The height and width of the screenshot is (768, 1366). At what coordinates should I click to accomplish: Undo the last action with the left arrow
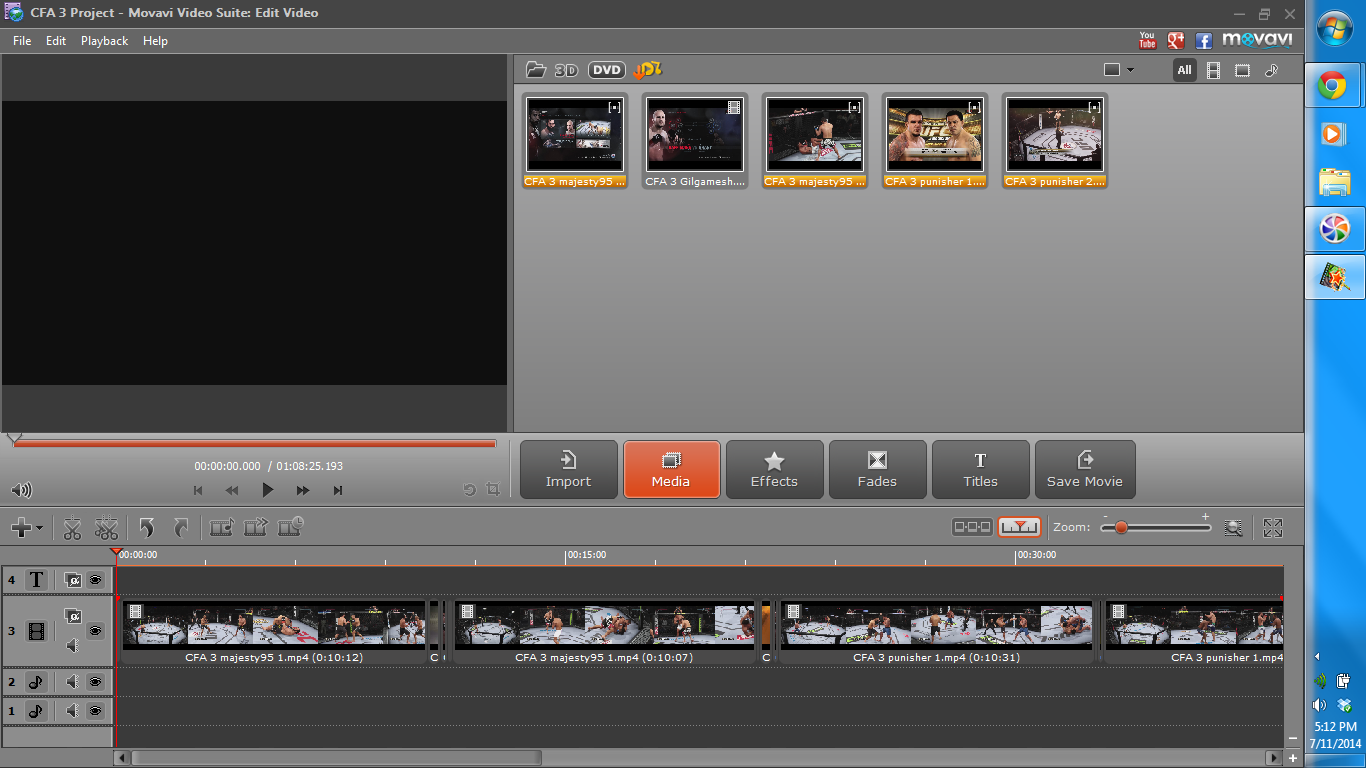(x=147, y=527)
